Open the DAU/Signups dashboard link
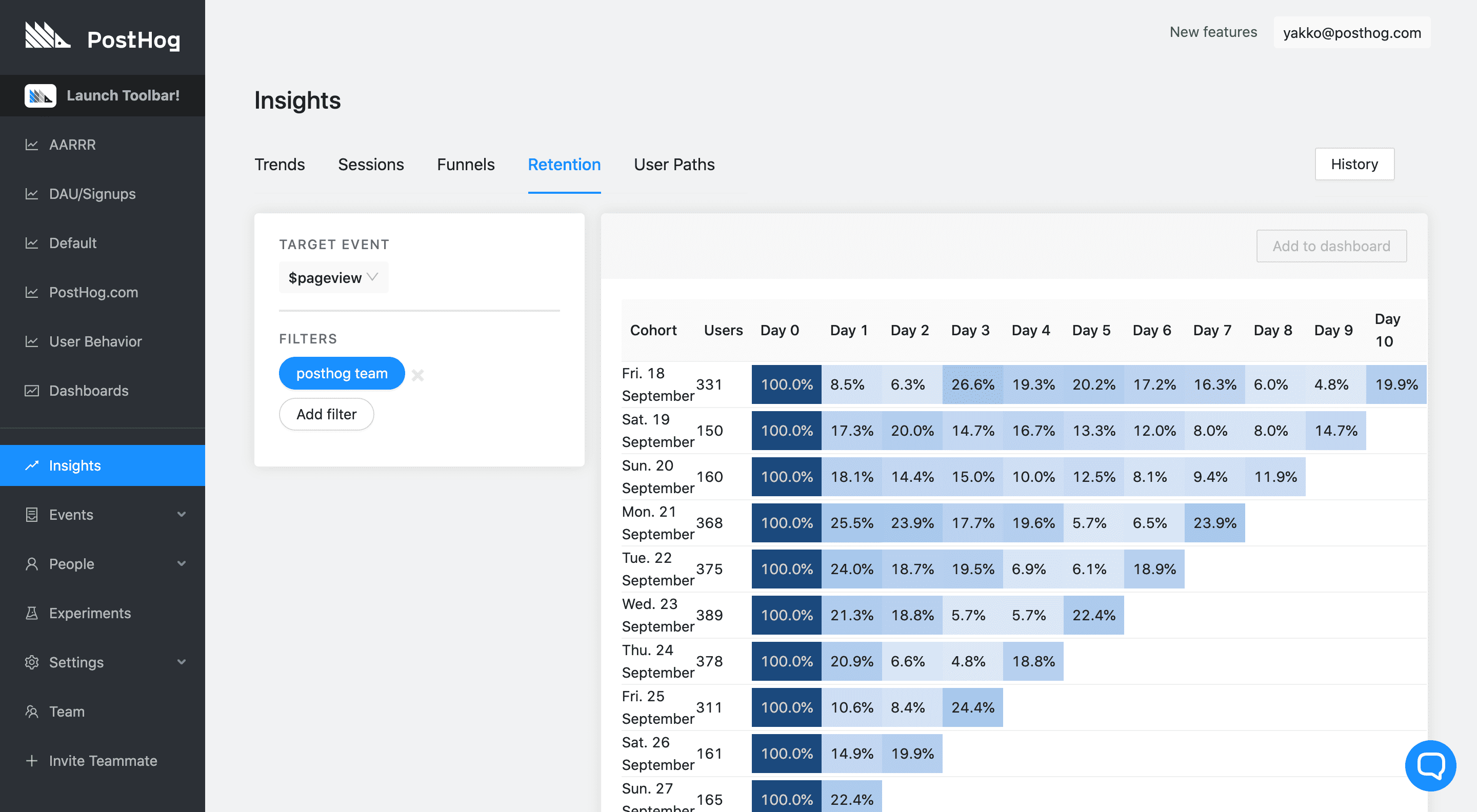This screenshot has width=1477, height=812. (x=92, y=194)
